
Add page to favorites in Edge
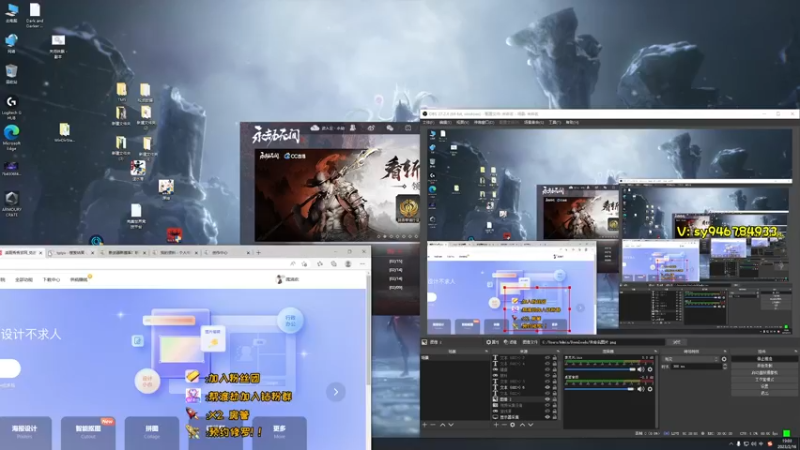[305, 264]
